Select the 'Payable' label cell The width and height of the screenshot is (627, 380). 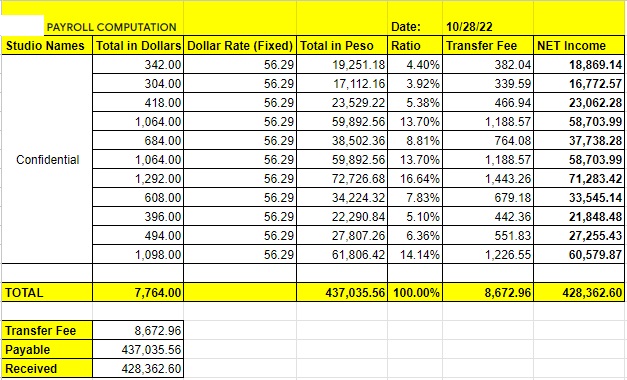click(47, 350)
